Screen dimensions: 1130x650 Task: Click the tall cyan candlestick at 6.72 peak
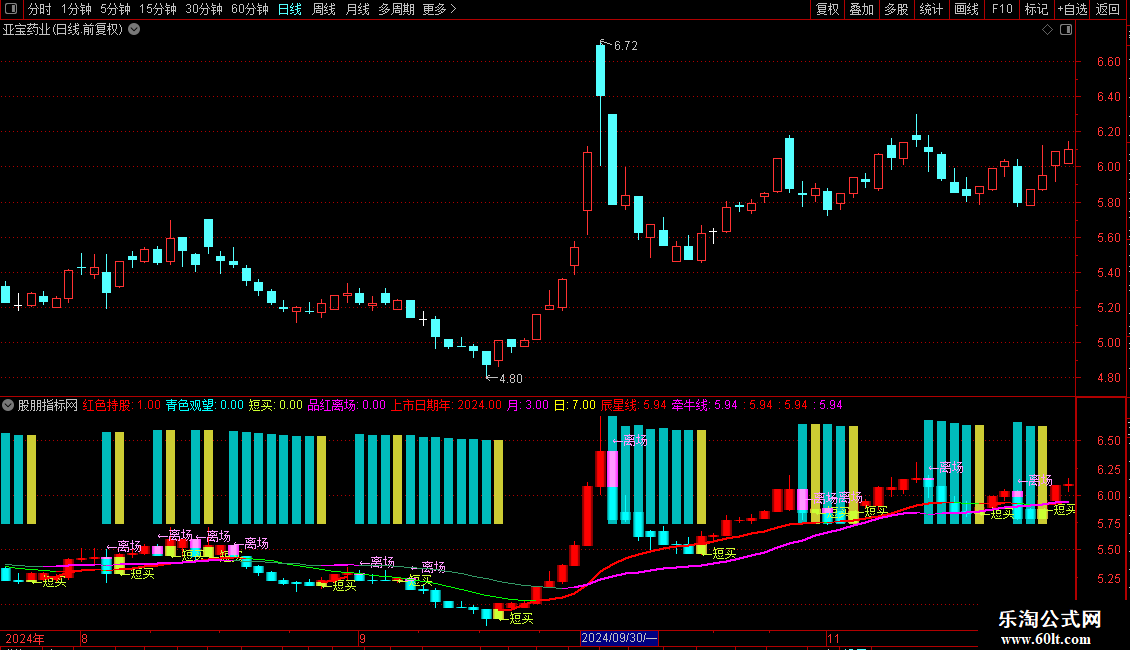600,70
